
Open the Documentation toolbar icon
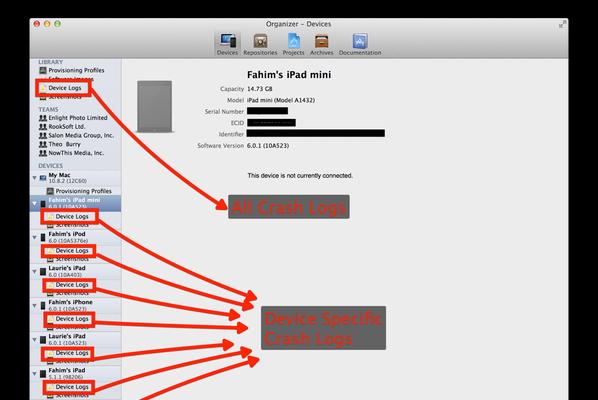360,44
